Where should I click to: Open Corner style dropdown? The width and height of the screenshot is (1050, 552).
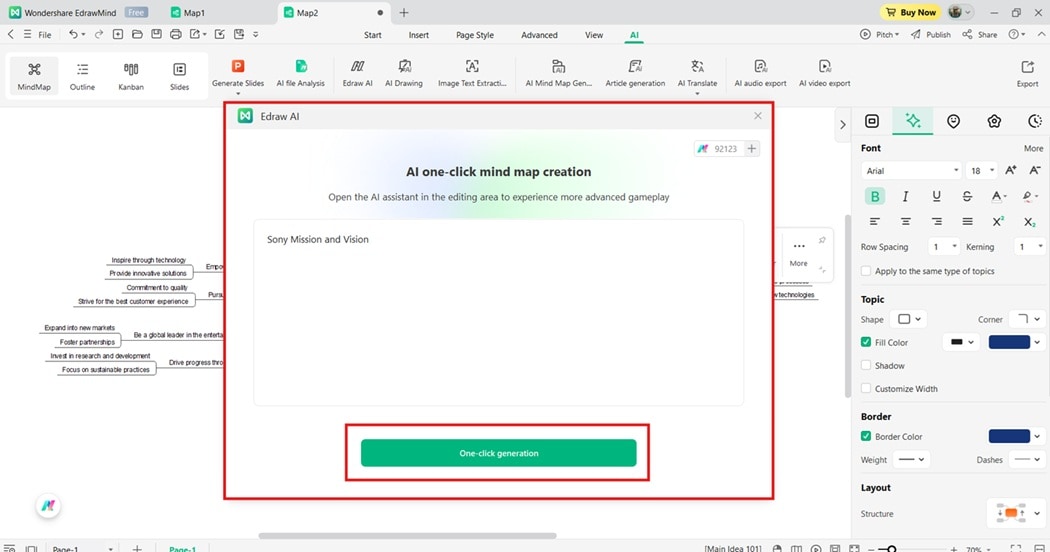[1027, 319]
